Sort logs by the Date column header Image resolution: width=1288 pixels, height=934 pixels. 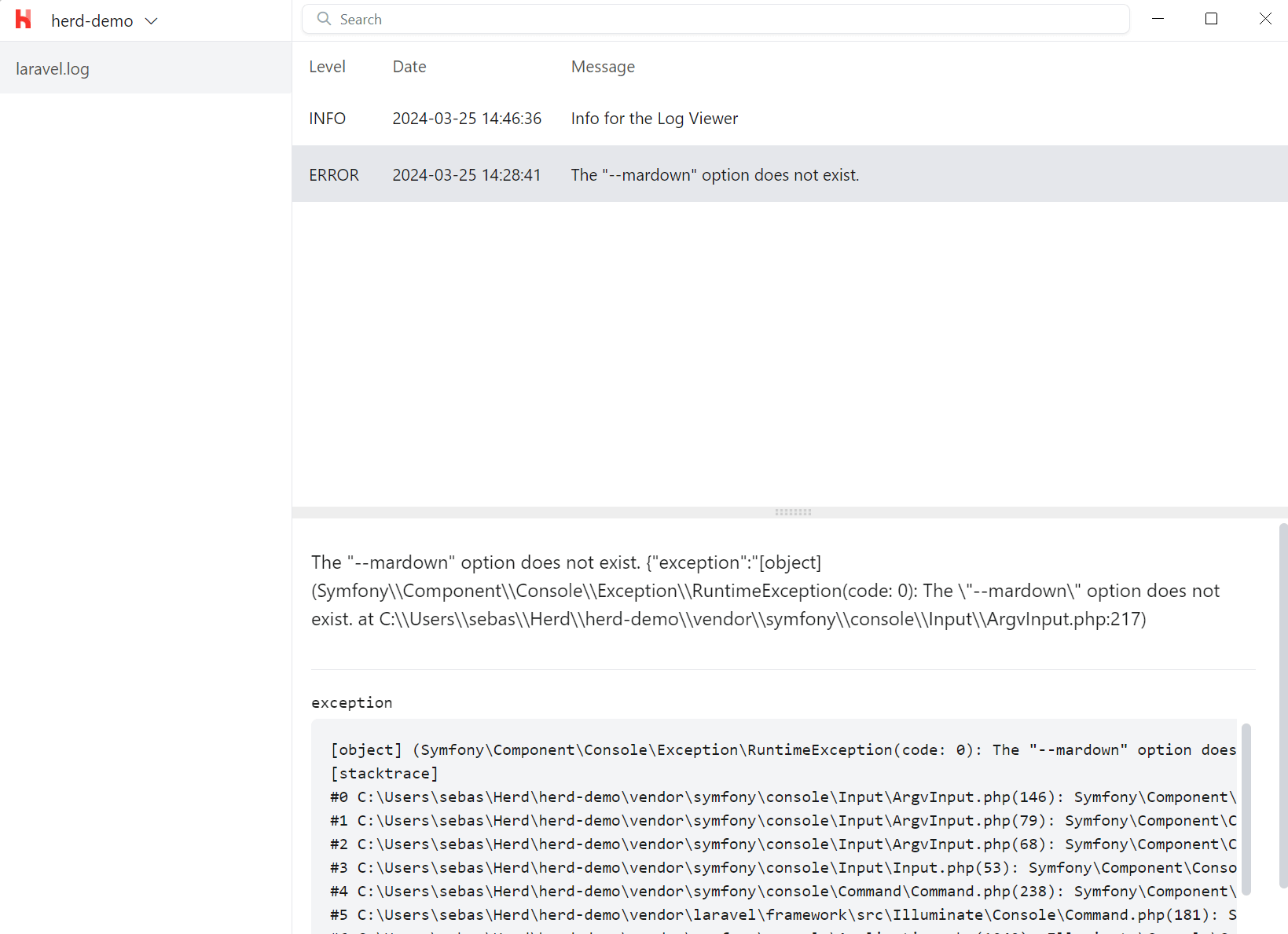409,67
